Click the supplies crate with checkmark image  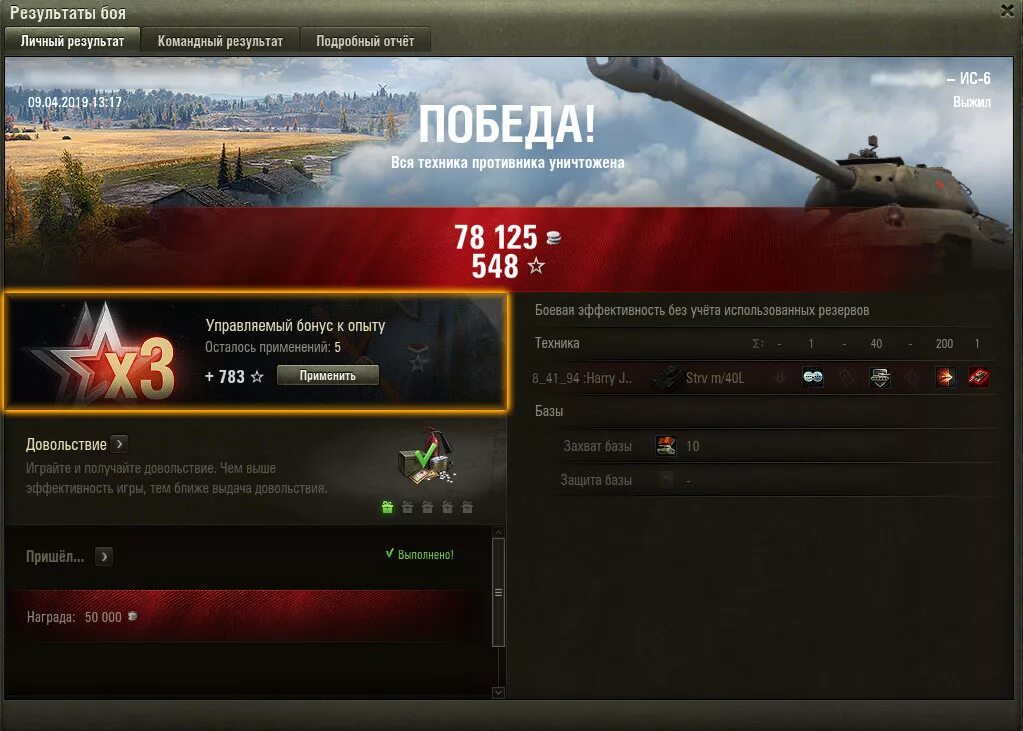coord(427,459)
